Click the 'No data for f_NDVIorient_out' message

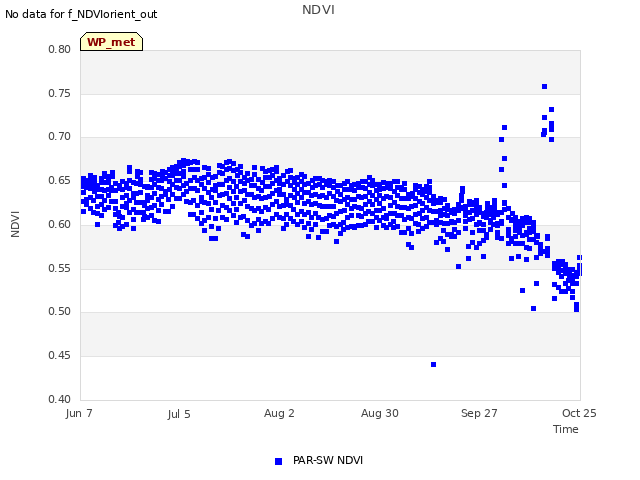pyautogui.click(x=81, y=14)
